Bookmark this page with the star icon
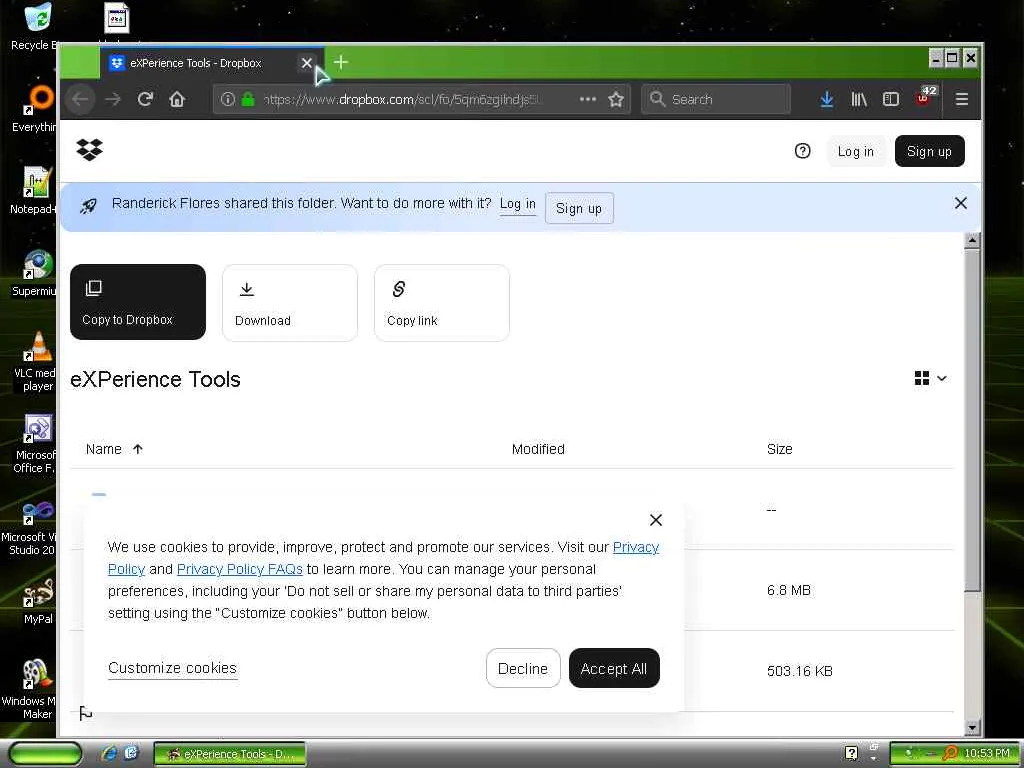1024x768 pixels. 616,99
